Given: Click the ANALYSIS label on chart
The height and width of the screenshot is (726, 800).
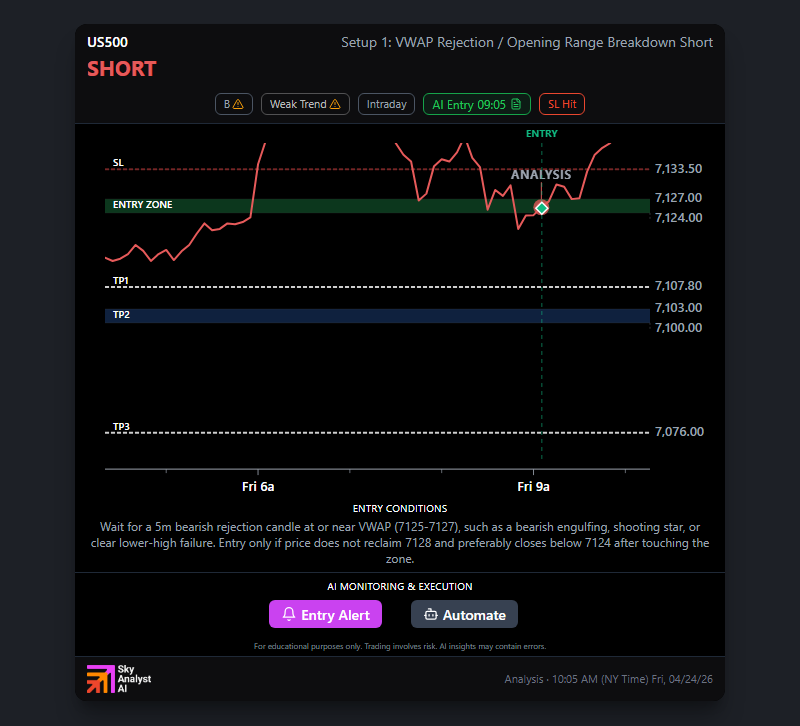Looking at the screenshot, I should 541,174.
